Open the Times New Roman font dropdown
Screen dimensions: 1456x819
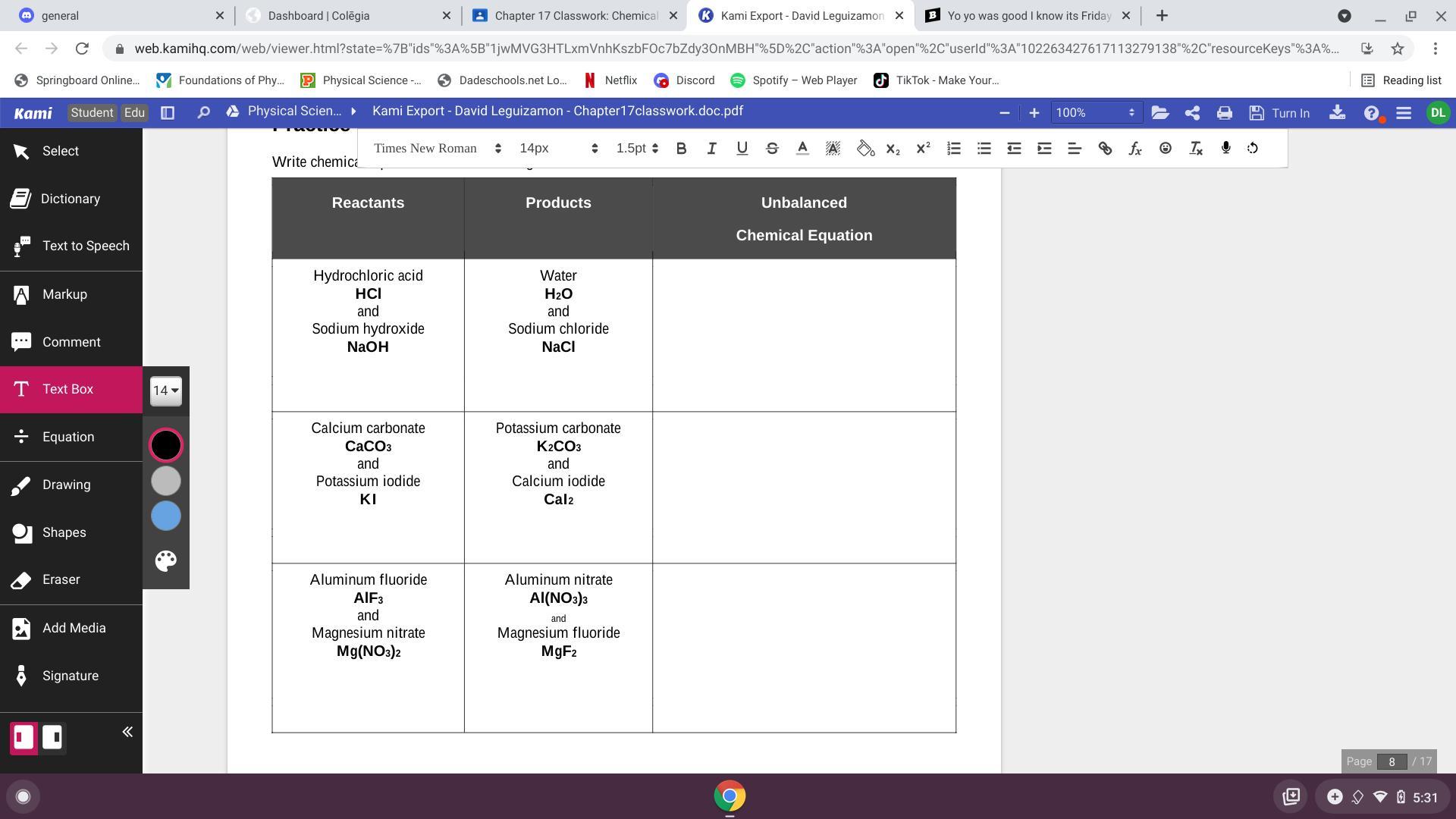click(437, 149)
